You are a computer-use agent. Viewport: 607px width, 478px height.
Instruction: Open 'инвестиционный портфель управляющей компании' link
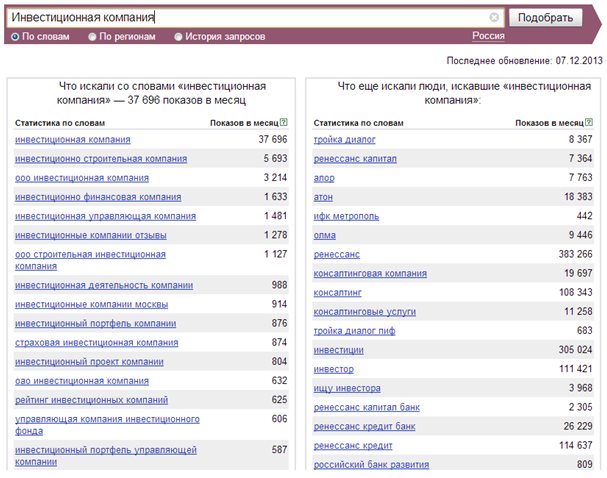tap(106, 456)
